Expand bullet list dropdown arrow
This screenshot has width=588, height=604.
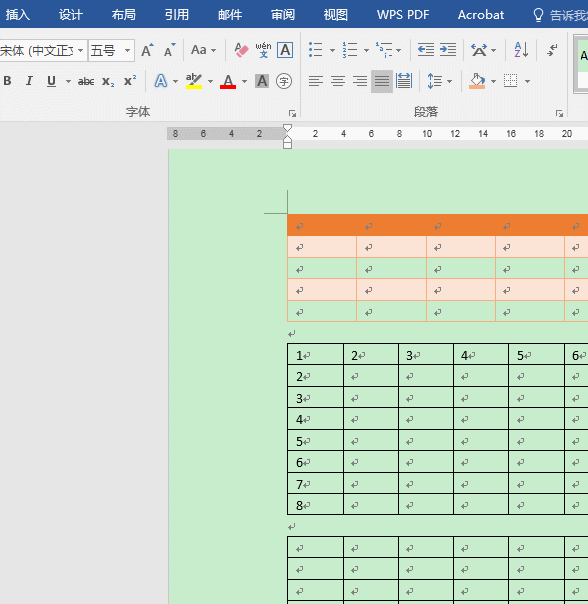click(332, 50)
